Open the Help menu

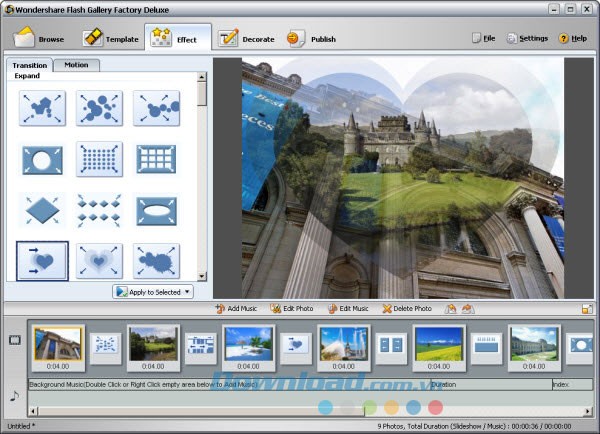click(x=573, y=39)
